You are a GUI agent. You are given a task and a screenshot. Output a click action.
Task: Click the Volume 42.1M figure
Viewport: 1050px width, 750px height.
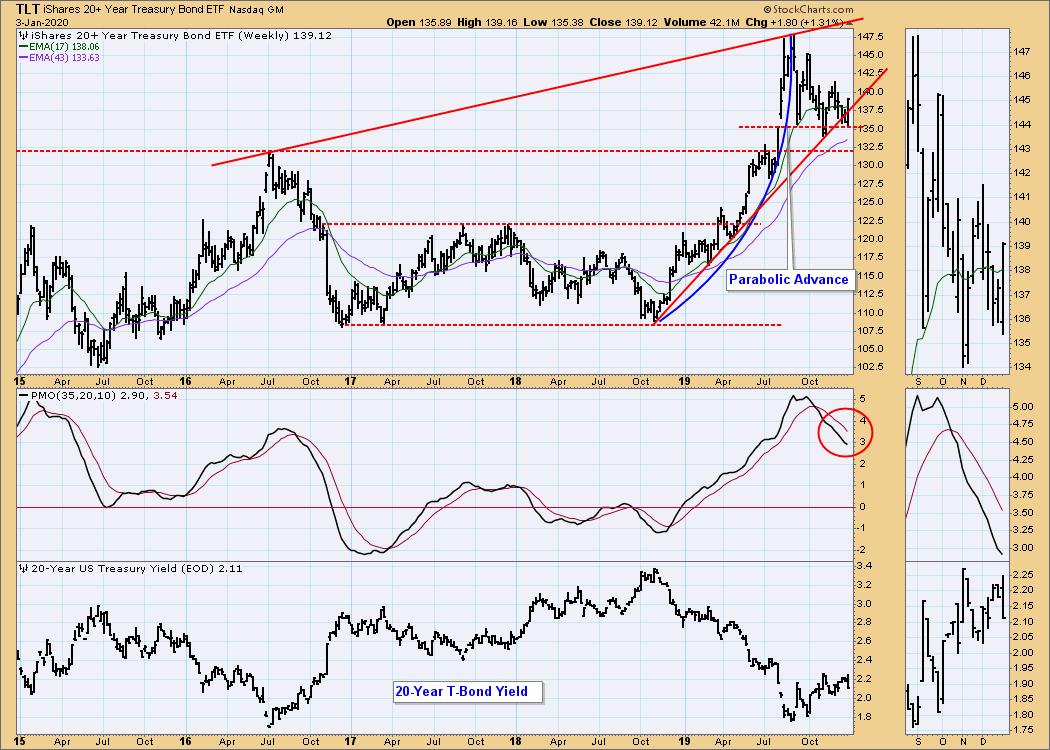[x=702, y=22]
